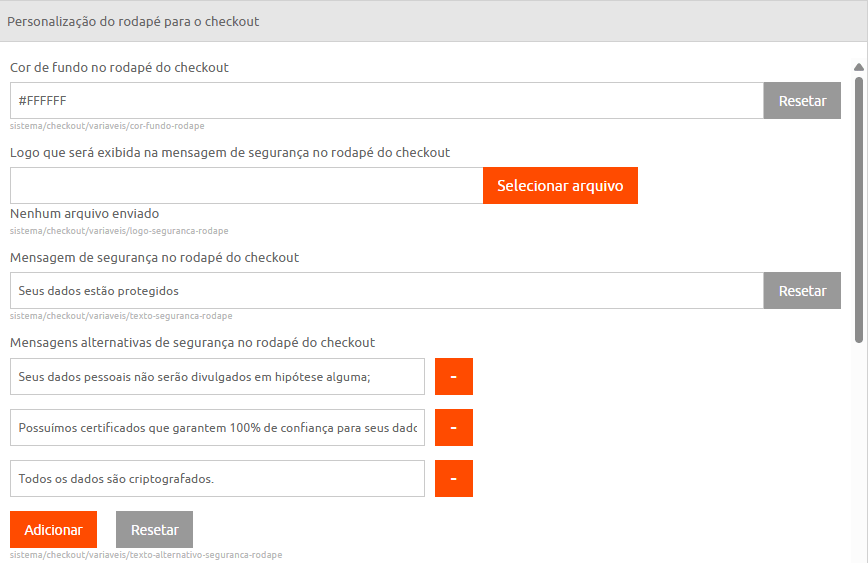
Task: Delete the "Possuímos certificados" message with minus button
Action: click(x=453, y=428)
